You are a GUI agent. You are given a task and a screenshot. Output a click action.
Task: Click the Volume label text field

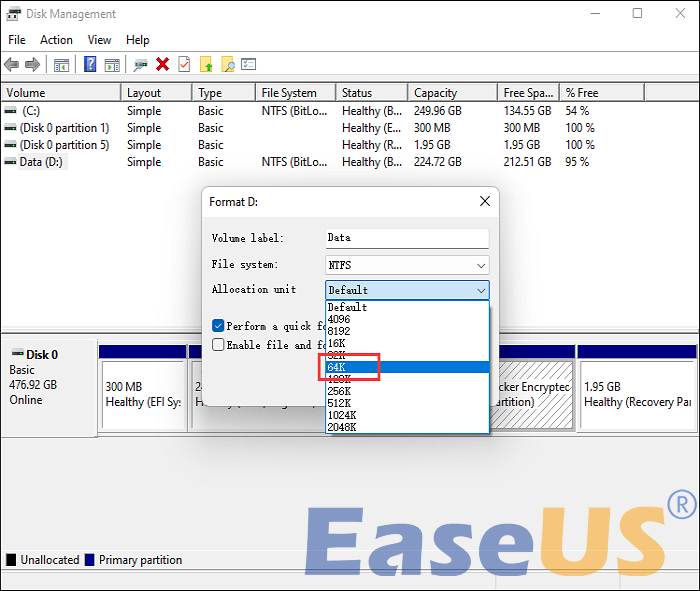407,238
